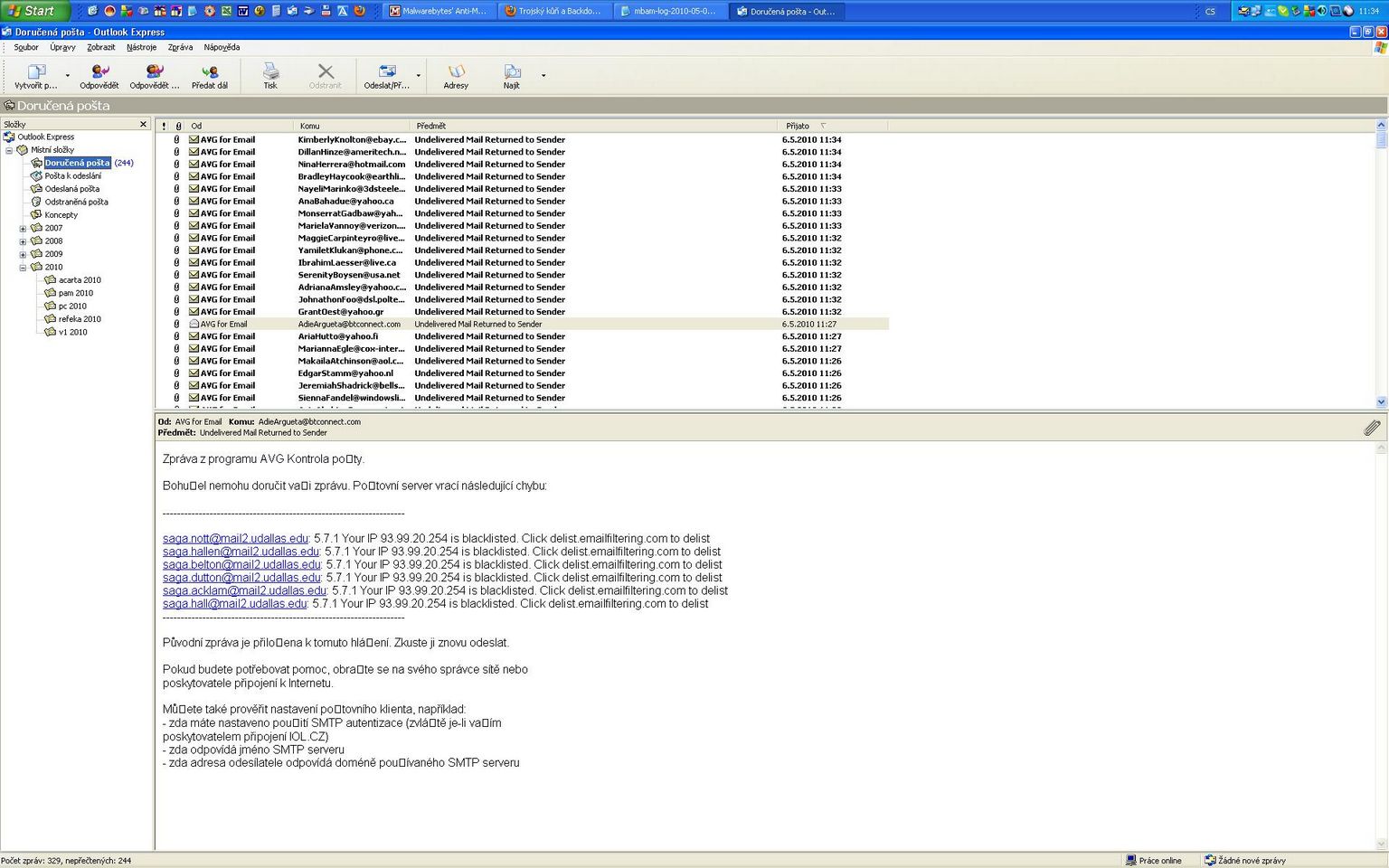This screenshot has height=868, width=1389.
Task: Click message list scrollbar up arrow
Action: pos(1381,125)
